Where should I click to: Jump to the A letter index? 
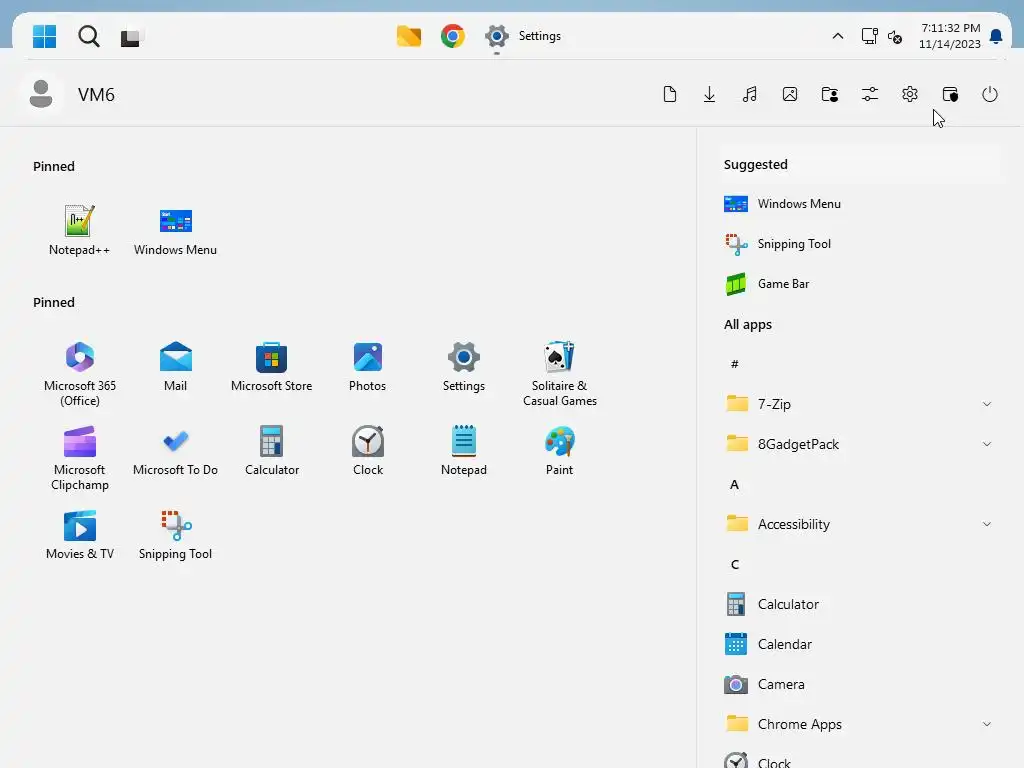click(x=735, y=485)
